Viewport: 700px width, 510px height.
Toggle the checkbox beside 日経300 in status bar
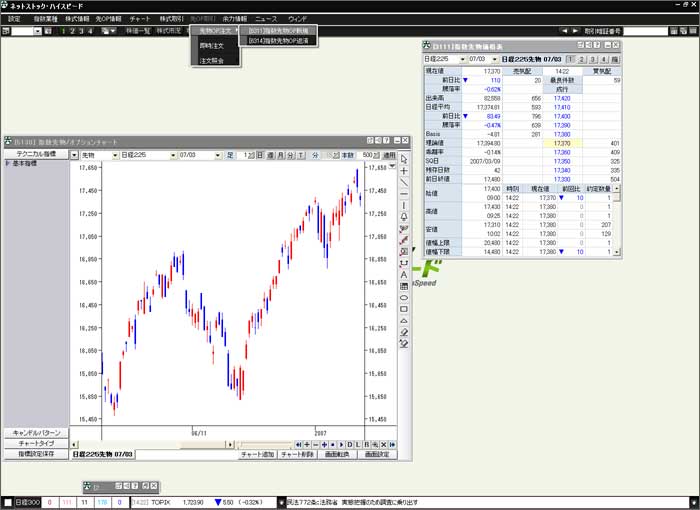pyautogui.click(x=8, y=502)
